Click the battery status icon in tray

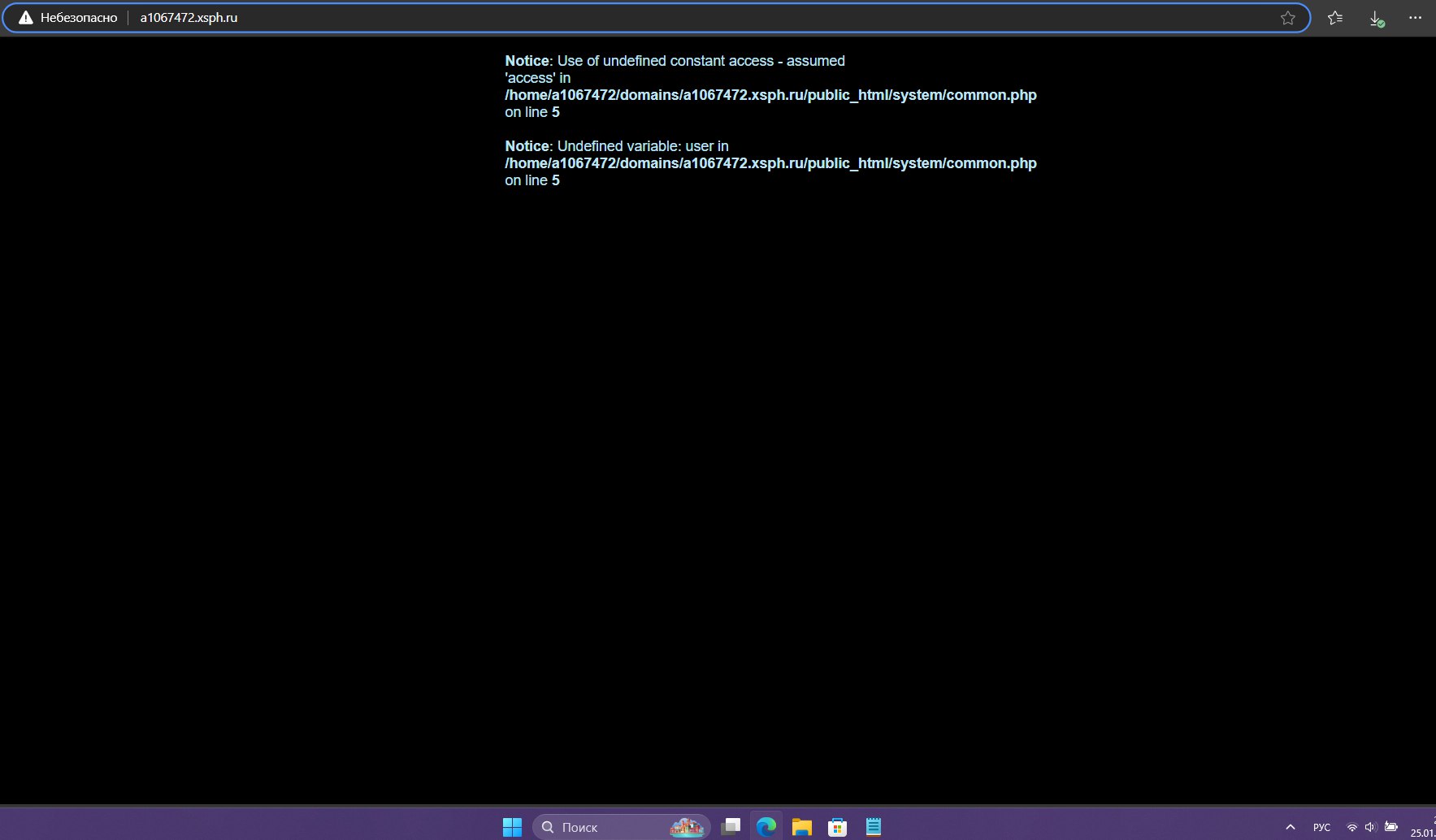pos(1391,827)
